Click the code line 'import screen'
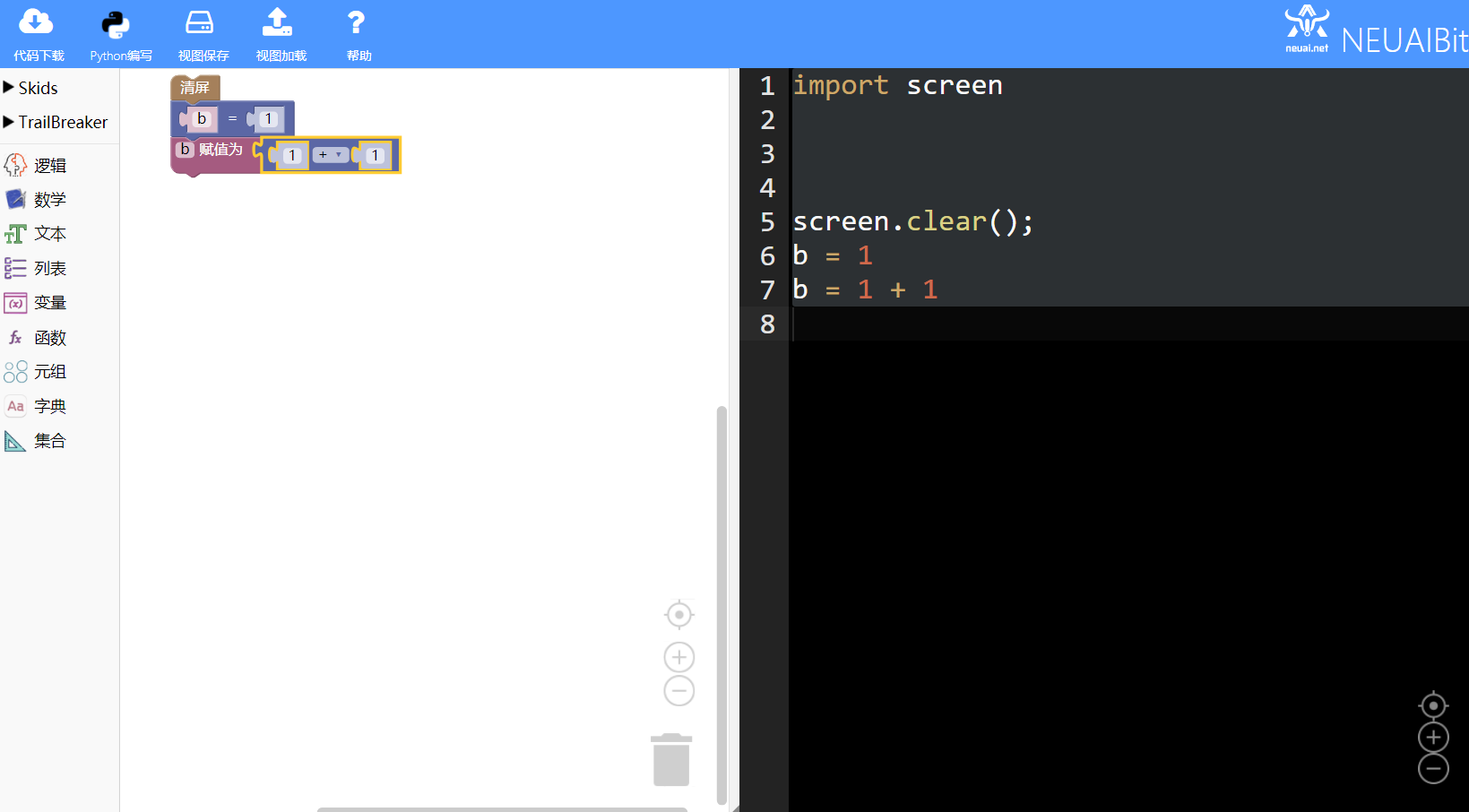This screenshot has width=1469, height=812. click(x=898, y=85)
